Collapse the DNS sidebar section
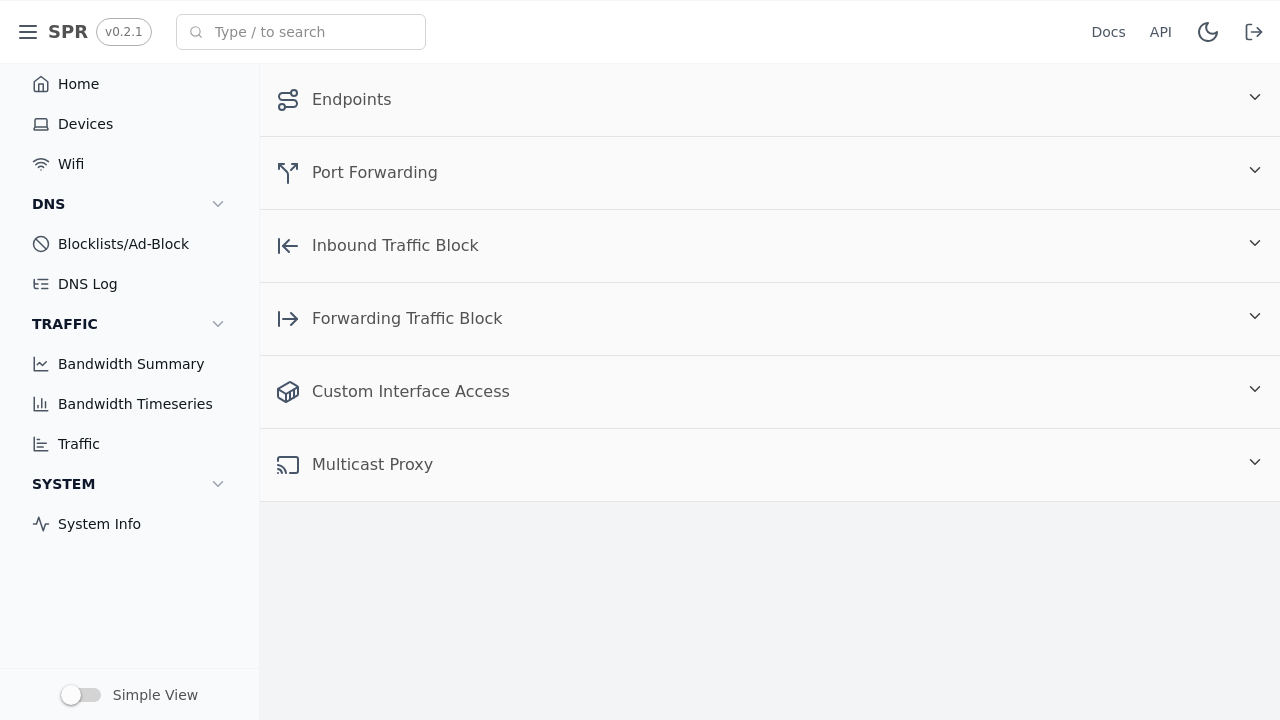This screenshot has height=720, width=1280. [x=218, y=204]
